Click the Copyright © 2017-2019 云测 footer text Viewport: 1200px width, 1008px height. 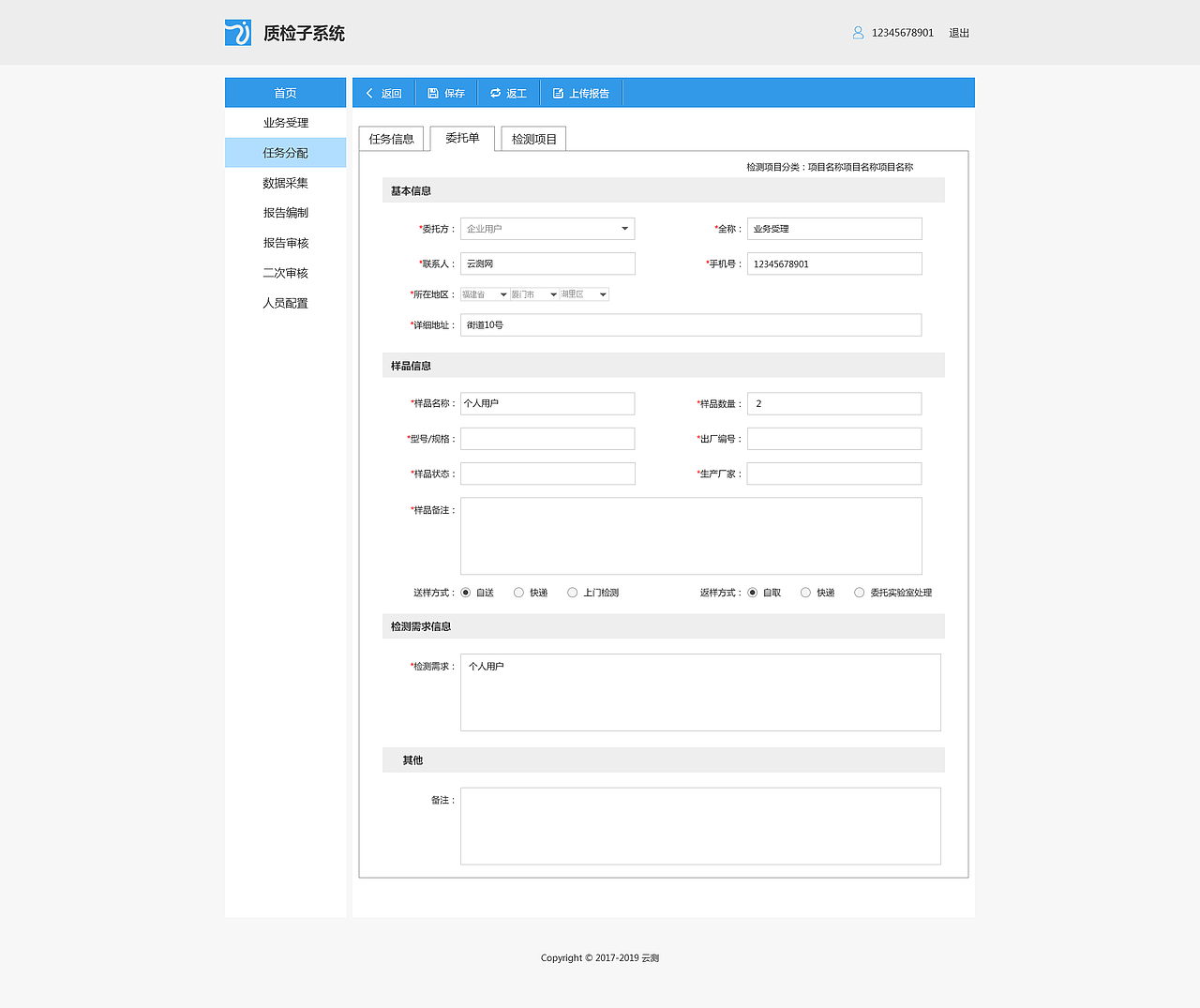tap(600, 958)
